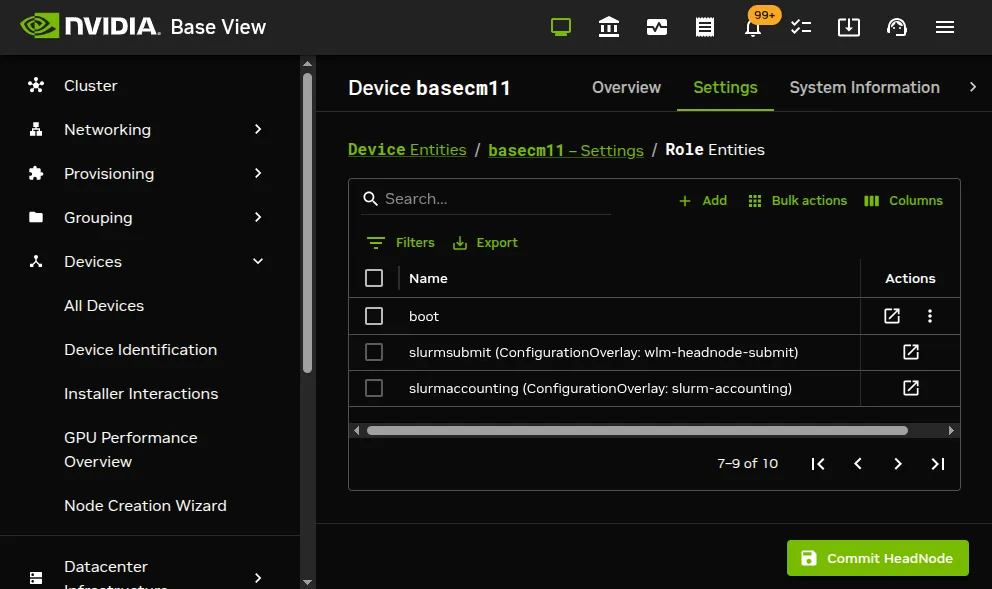The image size is (992, 589).
Task: Open the slurmaccounting role edit icon
Action: pyautogui.click(x=910, y=388)
